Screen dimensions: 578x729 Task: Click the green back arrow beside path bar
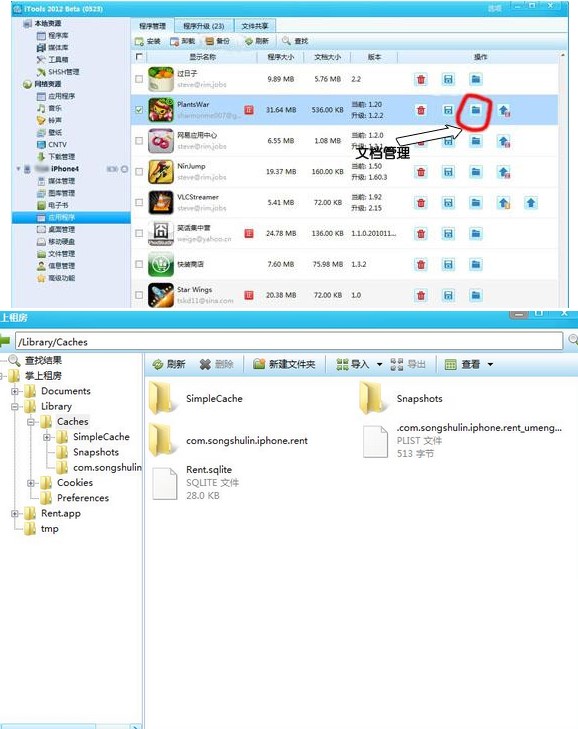(x=5, y=341)
